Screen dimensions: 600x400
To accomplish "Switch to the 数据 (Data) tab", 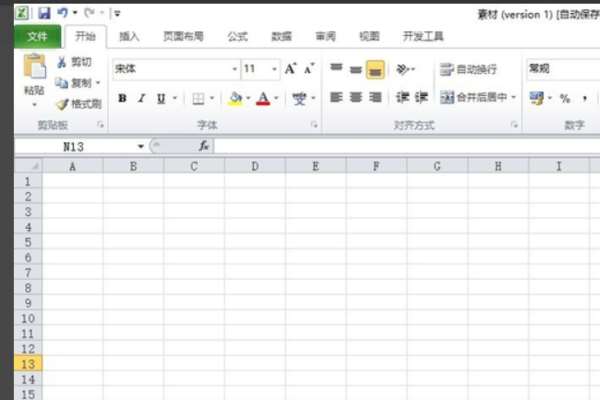I will pyautogui.click(x=282, y=36).
